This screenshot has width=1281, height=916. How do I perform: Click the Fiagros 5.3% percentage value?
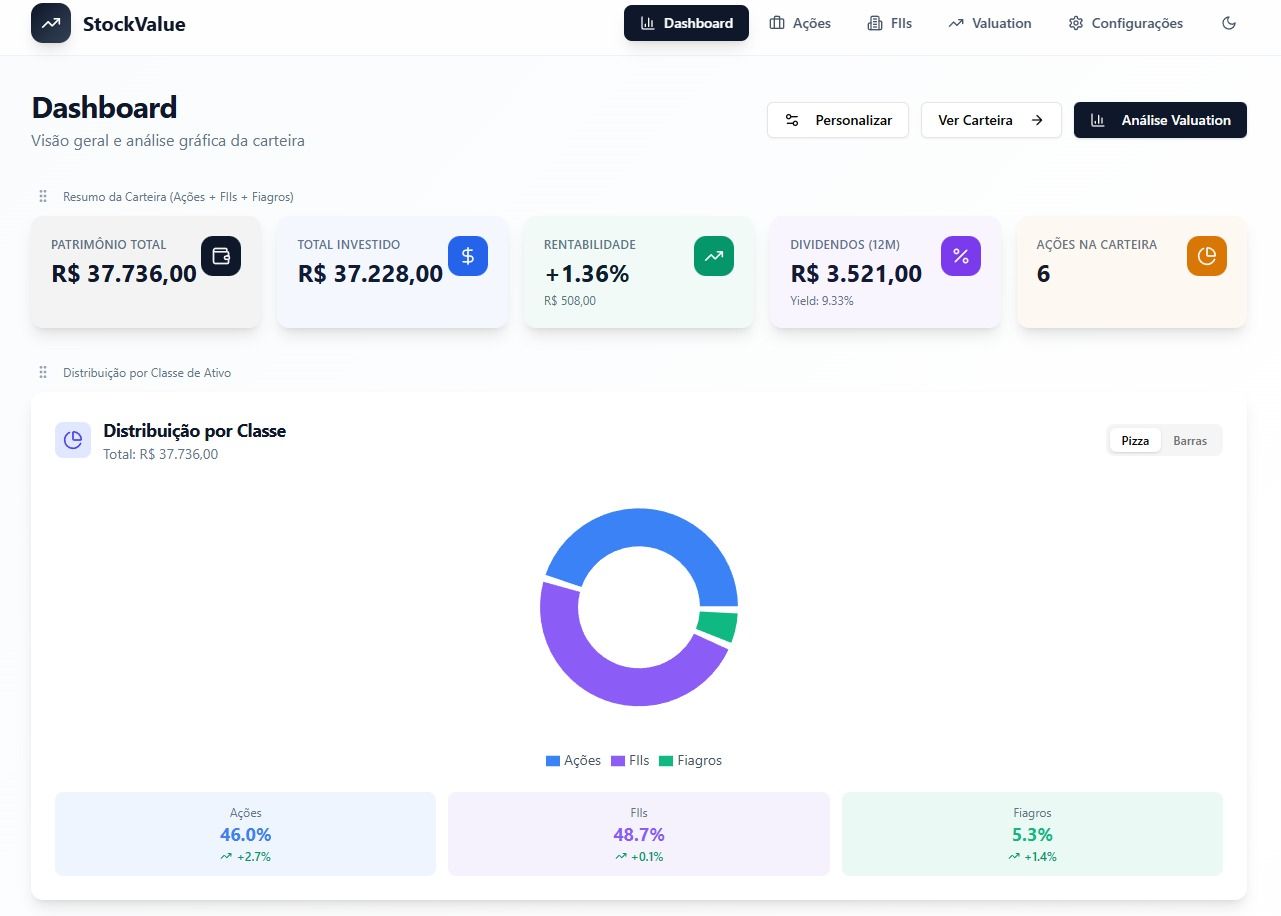(x=1032, y=834)
